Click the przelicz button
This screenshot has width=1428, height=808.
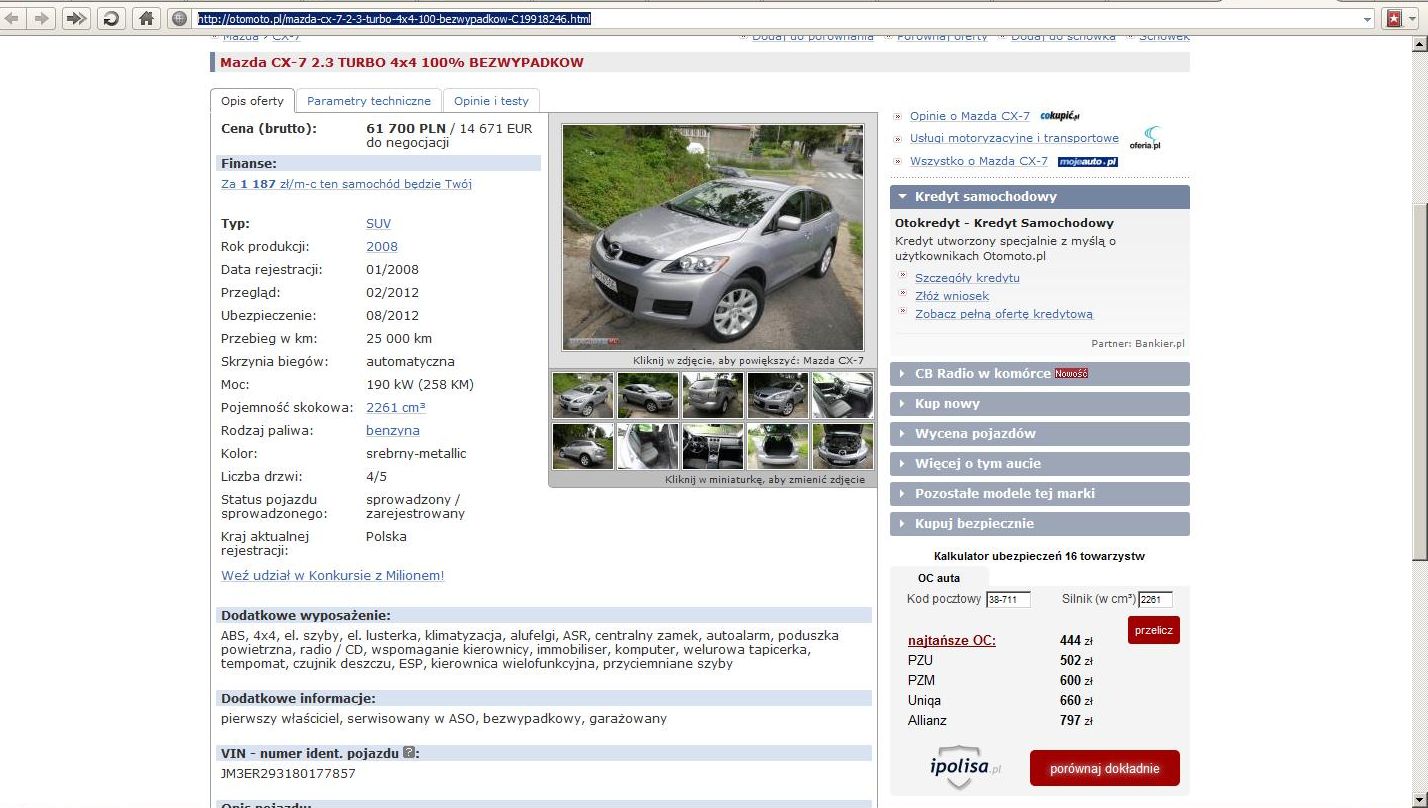point(1154,630)
